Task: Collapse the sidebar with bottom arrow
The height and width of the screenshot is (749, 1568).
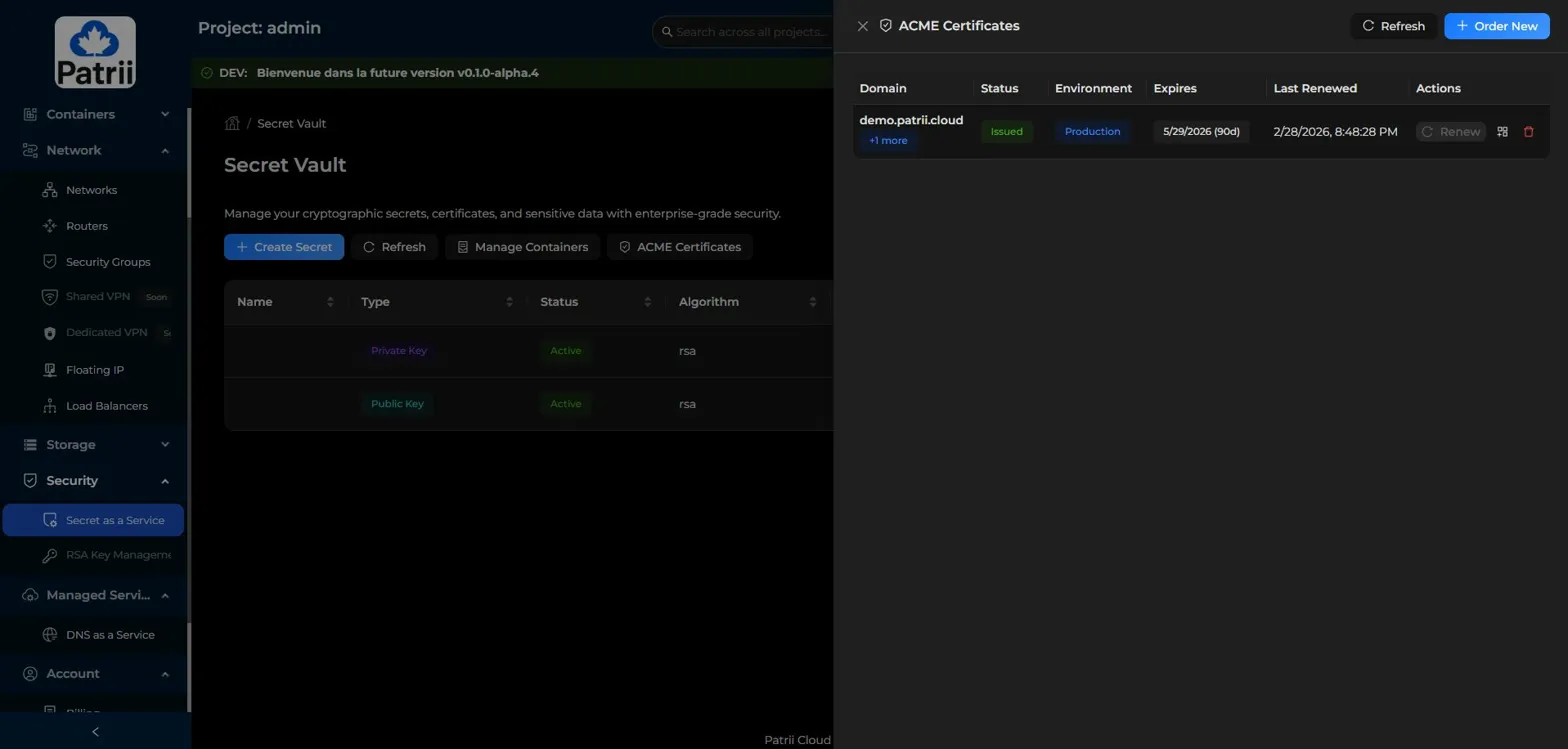Action: pos(95,732)
